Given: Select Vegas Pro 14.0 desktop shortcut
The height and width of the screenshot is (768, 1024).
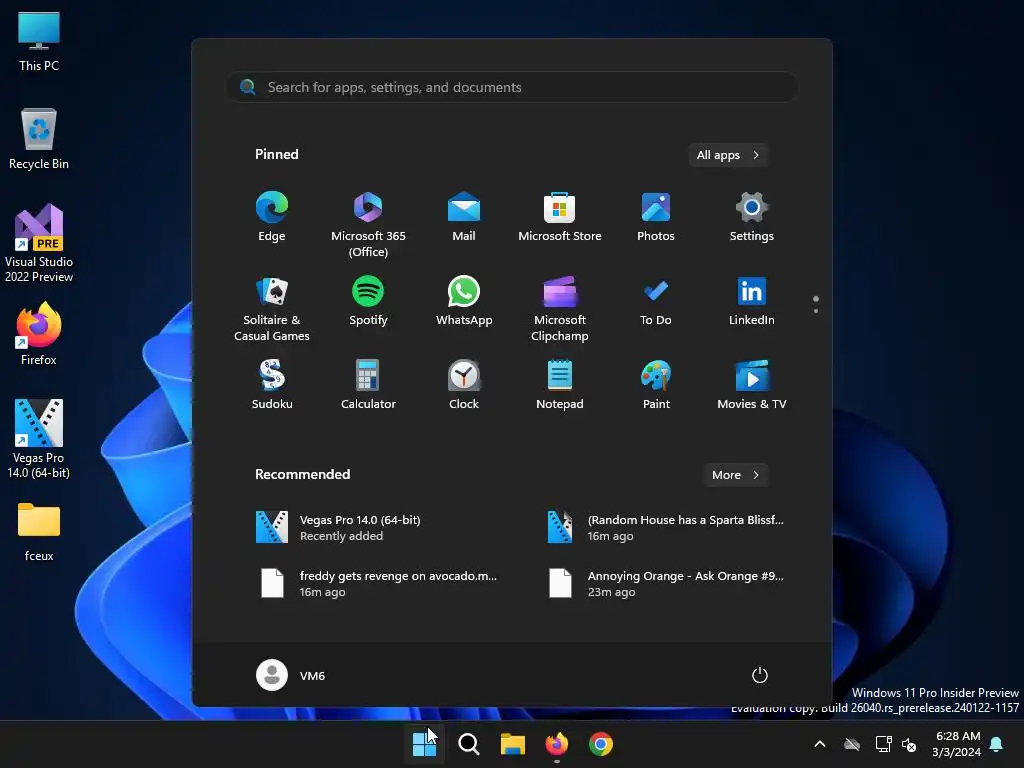Looking at the screenshot, I should tap(39, 439).
